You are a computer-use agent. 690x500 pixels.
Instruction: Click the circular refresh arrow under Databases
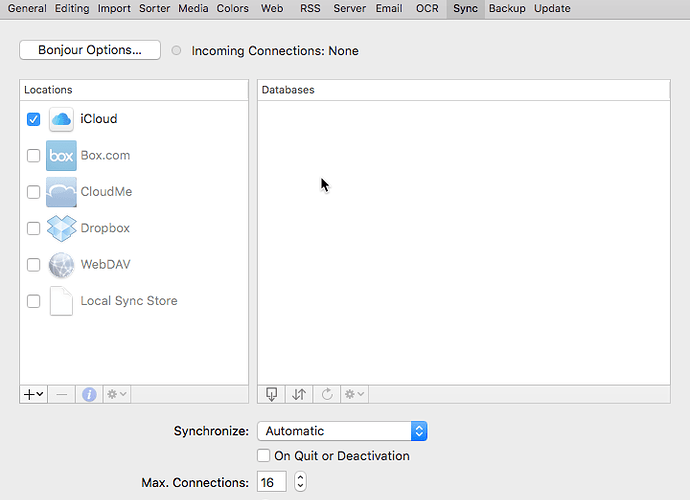327,394
